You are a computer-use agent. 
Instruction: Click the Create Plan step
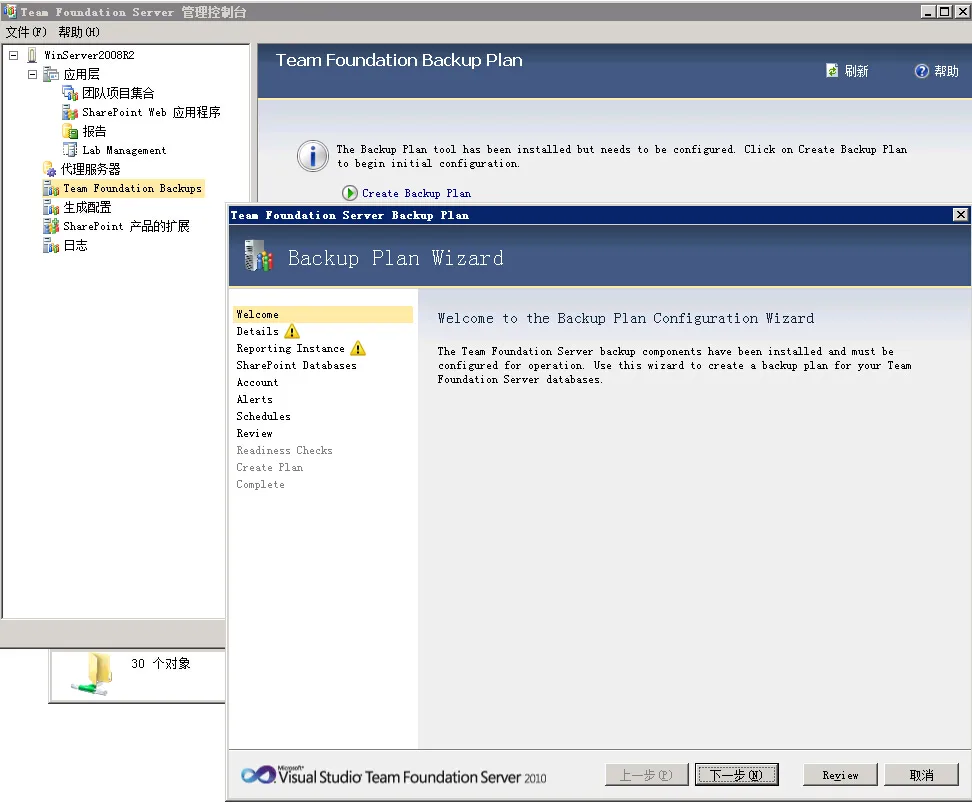pyautogui.click(x=270, y=468)
